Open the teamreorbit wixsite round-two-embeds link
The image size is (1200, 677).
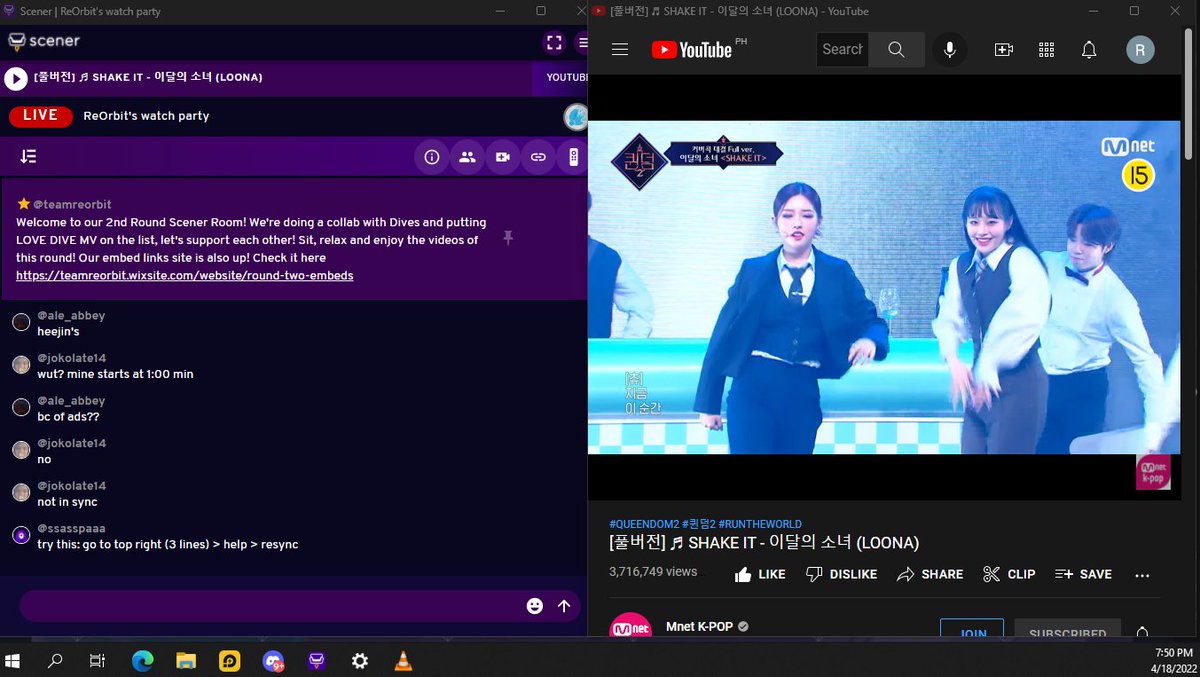(185, 275)
